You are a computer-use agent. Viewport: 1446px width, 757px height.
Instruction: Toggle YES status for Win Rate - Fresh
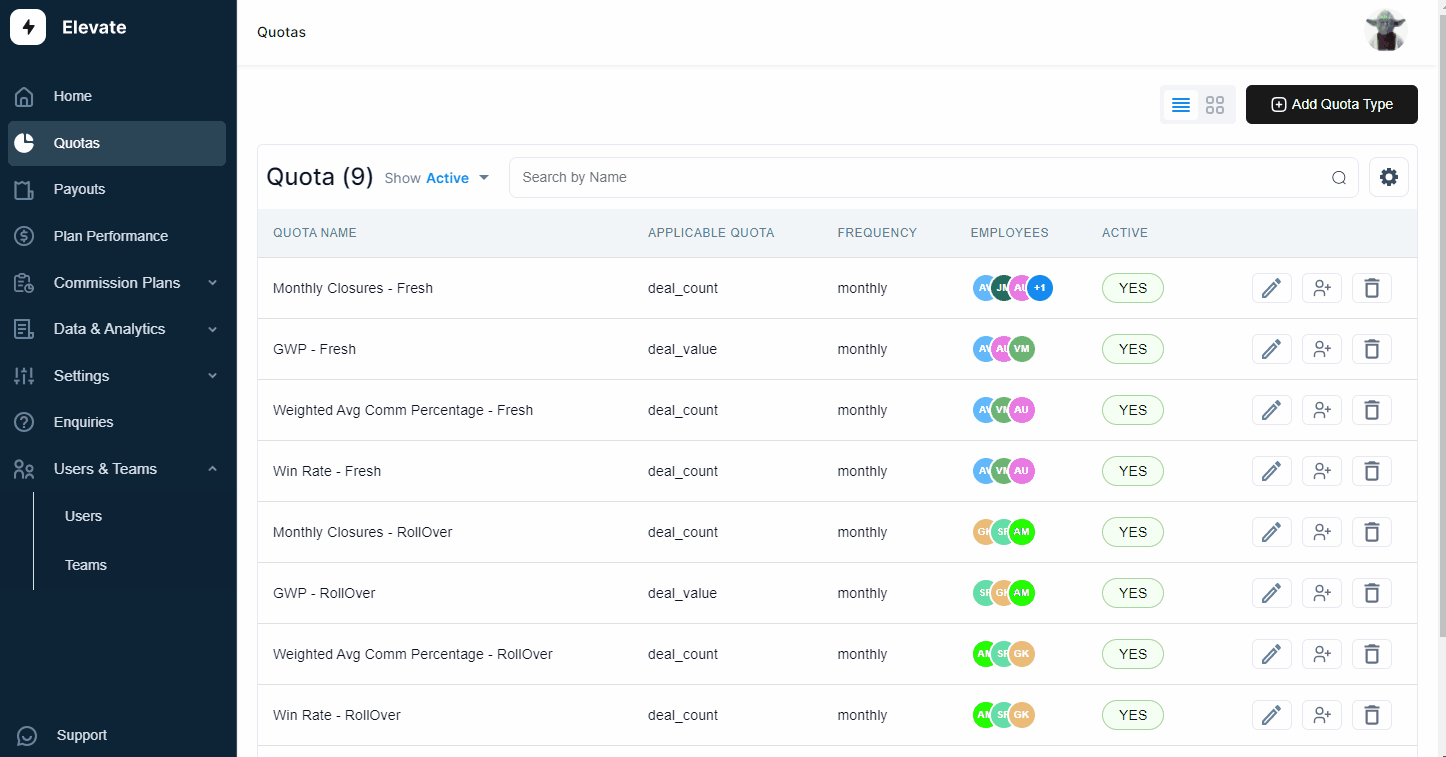click(1133, 471)
